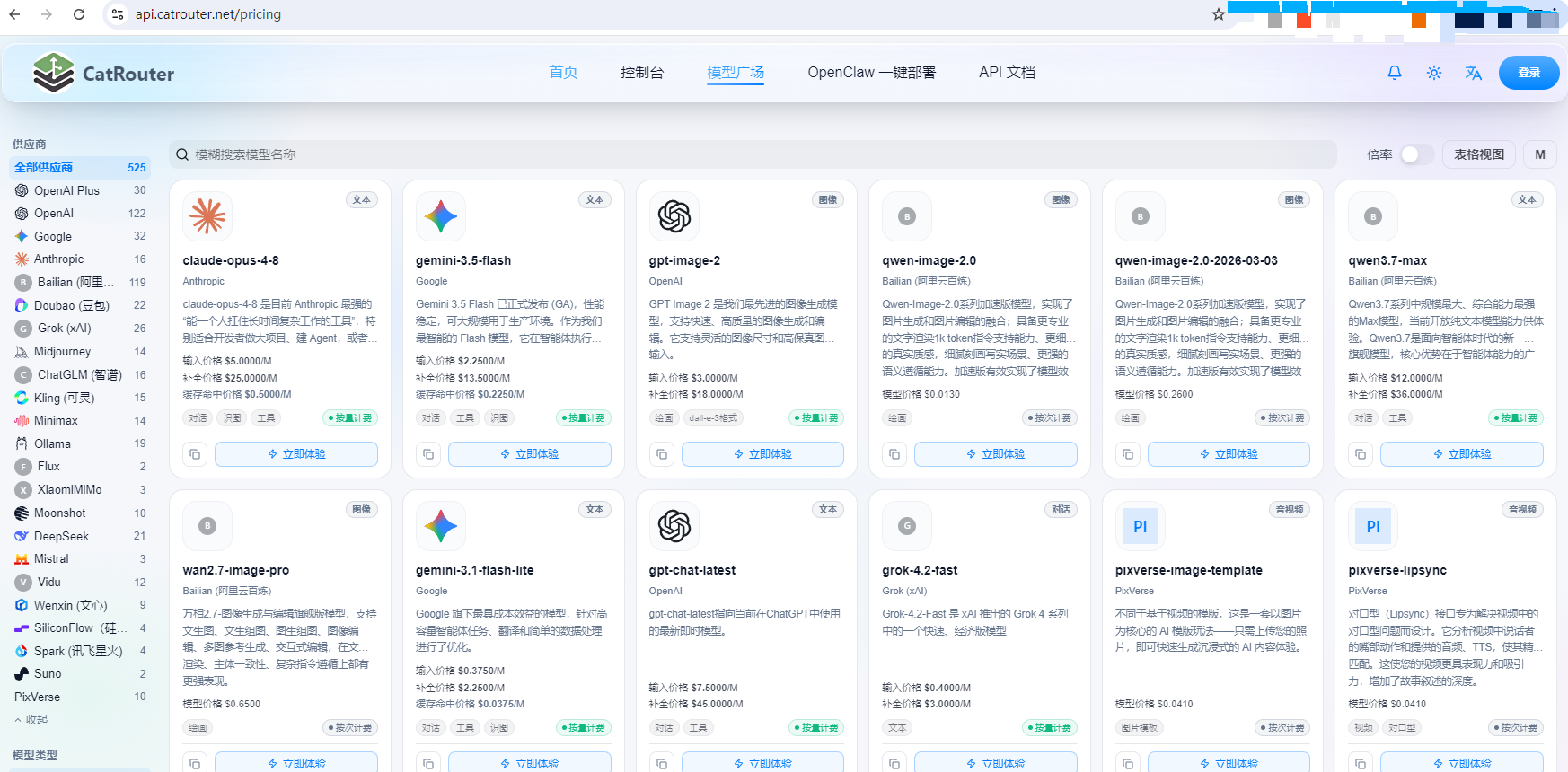This screenshot has height=772, width=1568.
Task: Filter by Moonshot provider
Action: coord(80,513)
